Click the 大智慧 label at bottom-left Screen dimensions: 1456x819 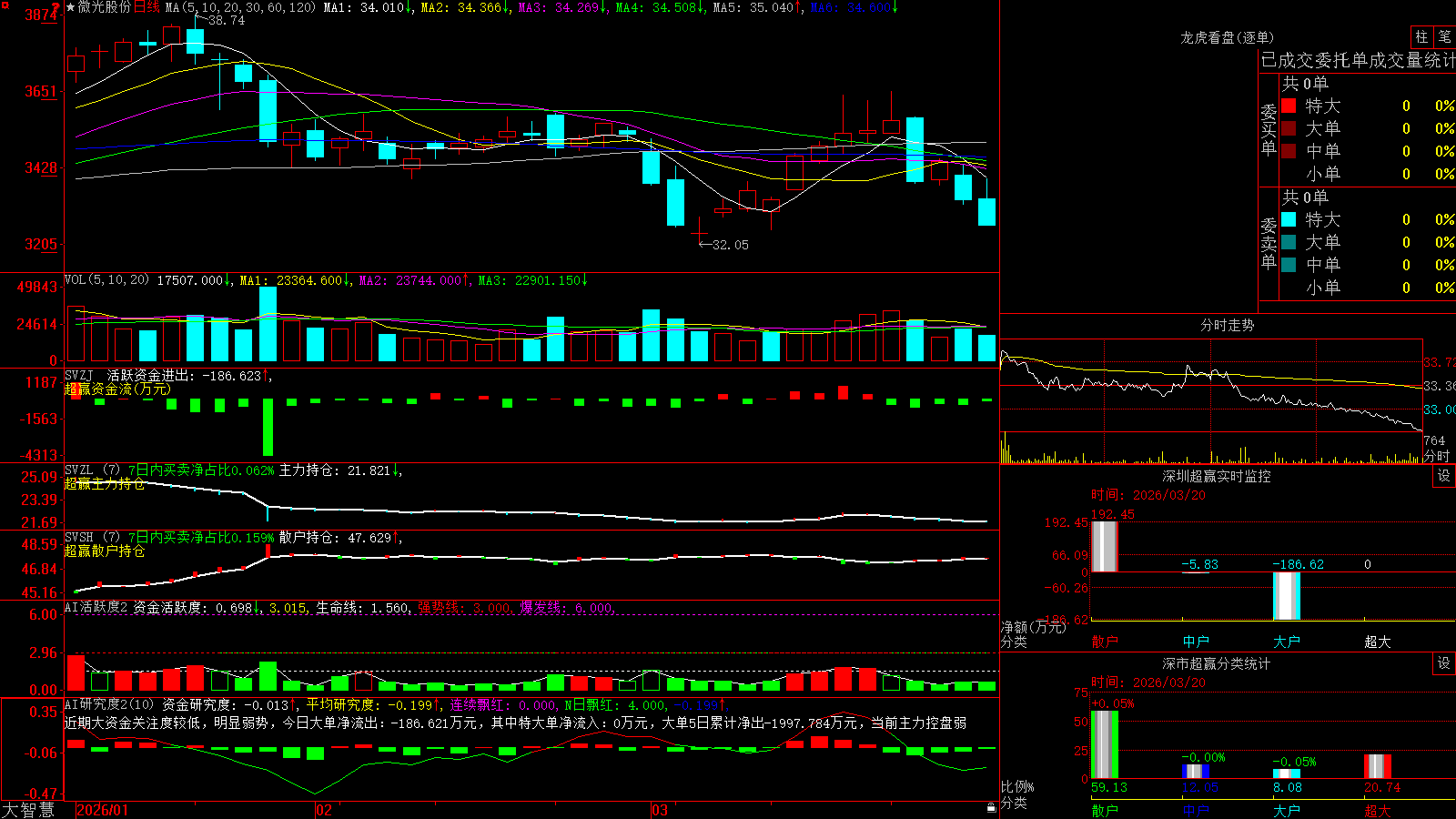(x=27, y=810)
